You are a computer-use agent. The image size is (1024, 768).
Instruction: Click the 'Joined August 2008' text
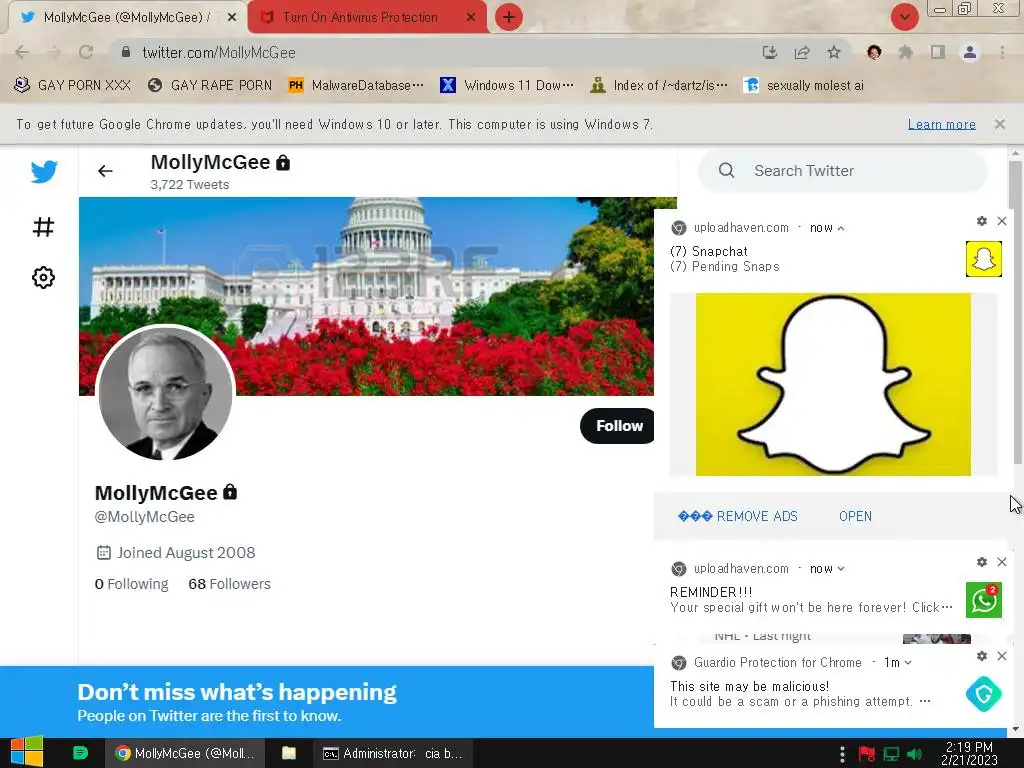(185, 553)
